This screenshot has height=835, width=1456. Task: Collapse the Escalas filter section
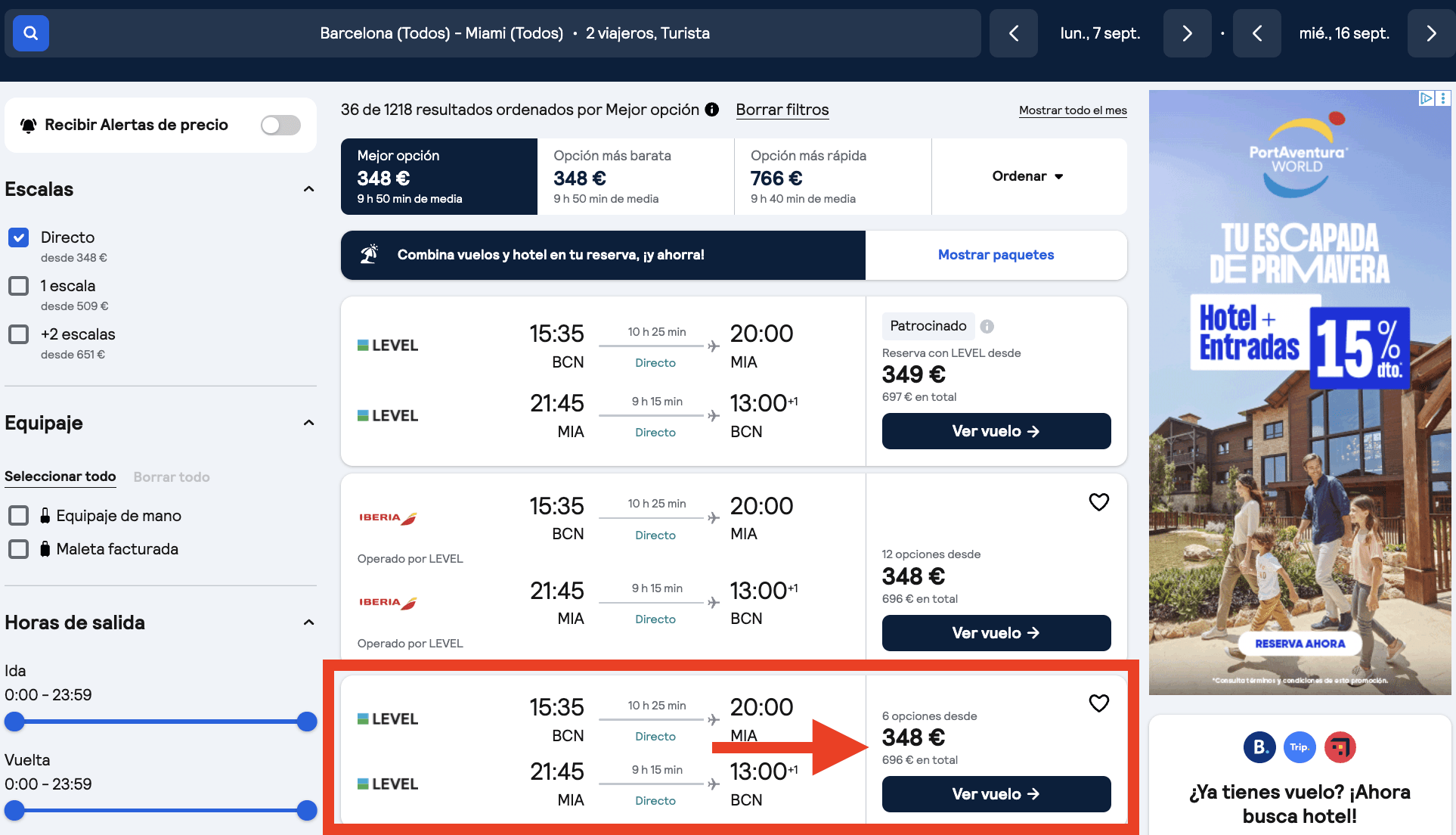[308, 189]
